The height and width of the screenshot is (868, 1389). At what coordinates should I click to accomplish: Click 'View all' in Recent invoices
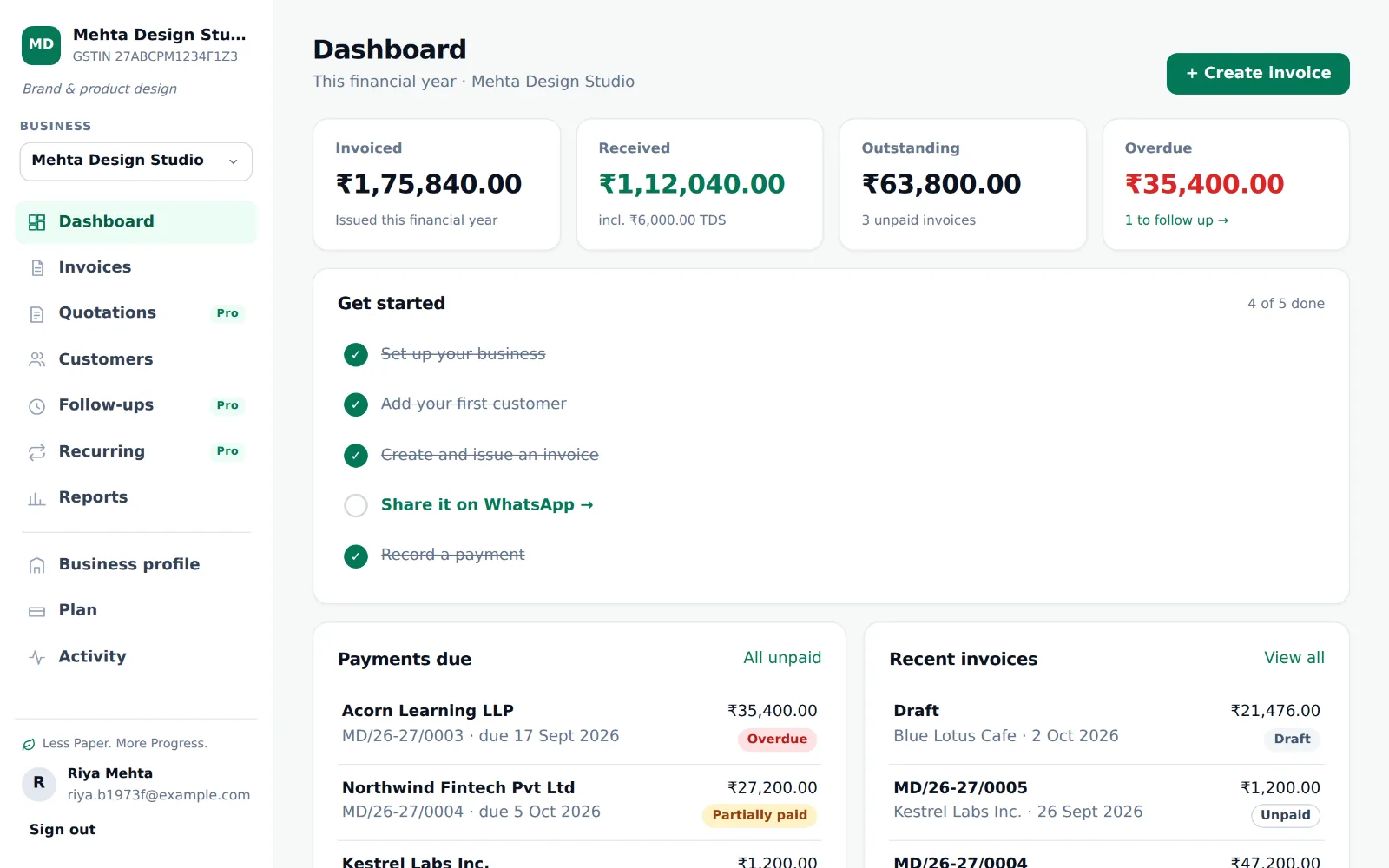[x=1294, y=658]
